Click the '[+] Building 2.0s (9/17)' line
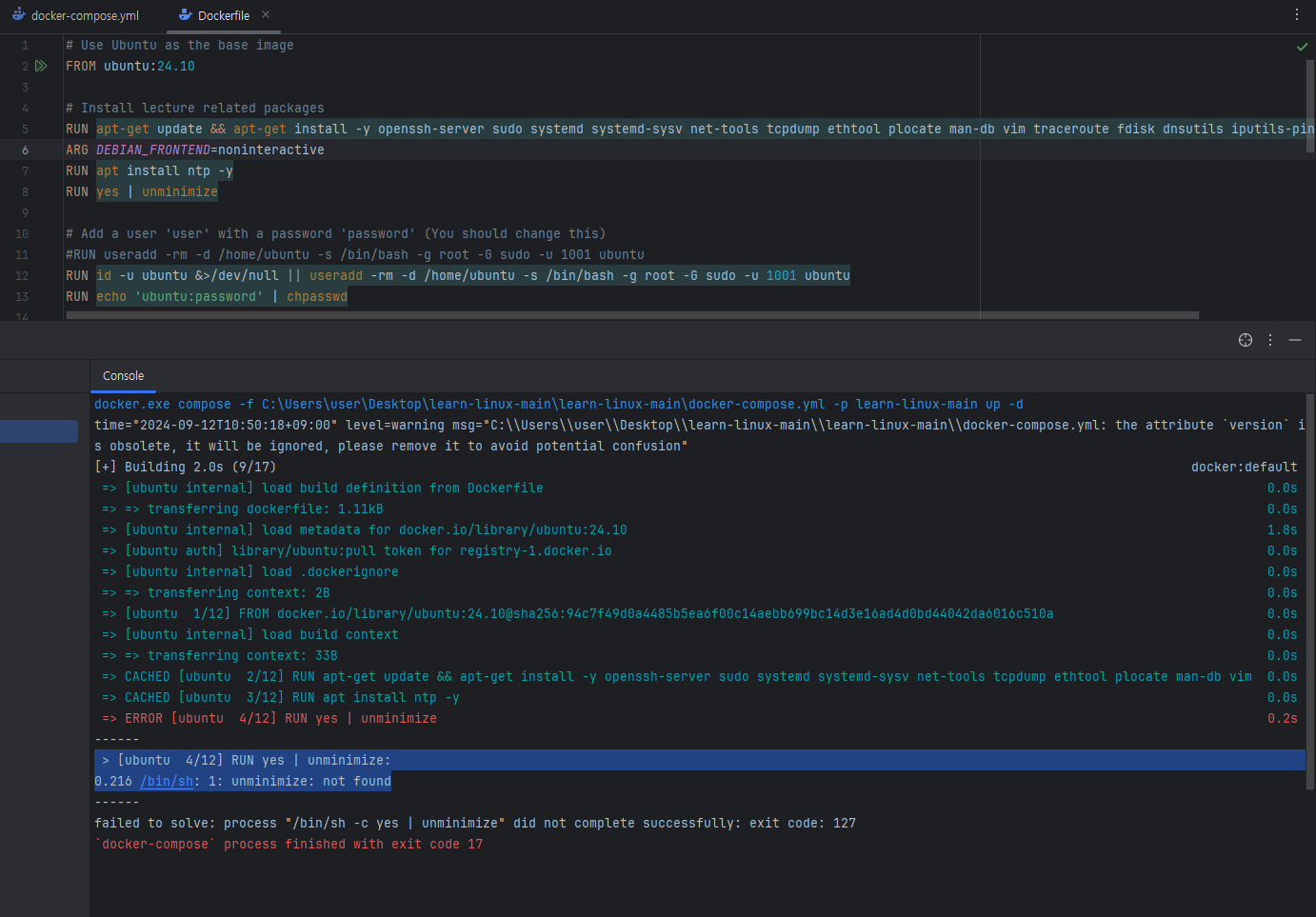The image size is (1316, 917). tap(186, 467)
